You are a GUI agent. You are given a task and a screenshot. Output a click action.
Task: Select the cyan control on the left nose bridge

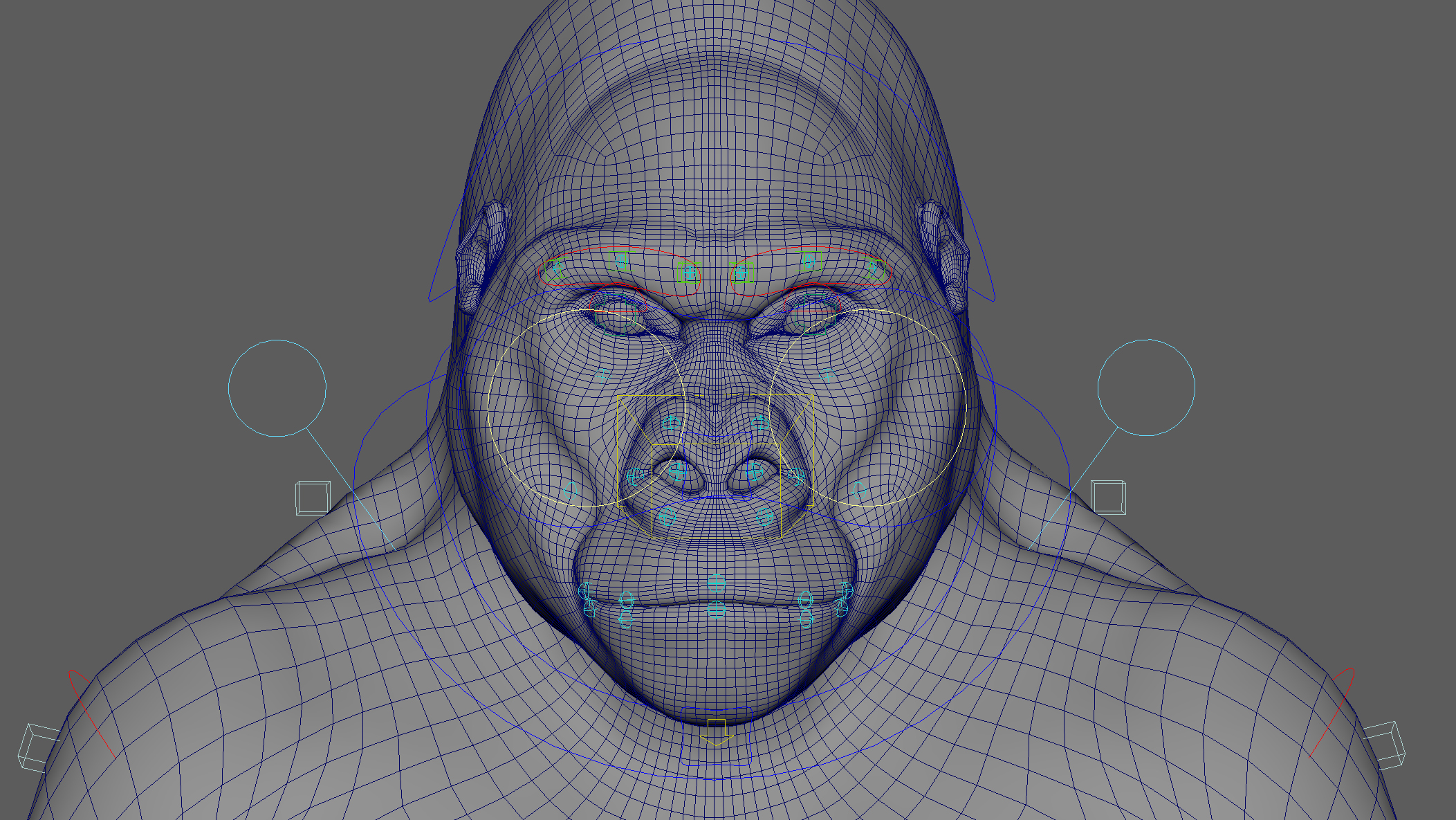click(672, 423)
